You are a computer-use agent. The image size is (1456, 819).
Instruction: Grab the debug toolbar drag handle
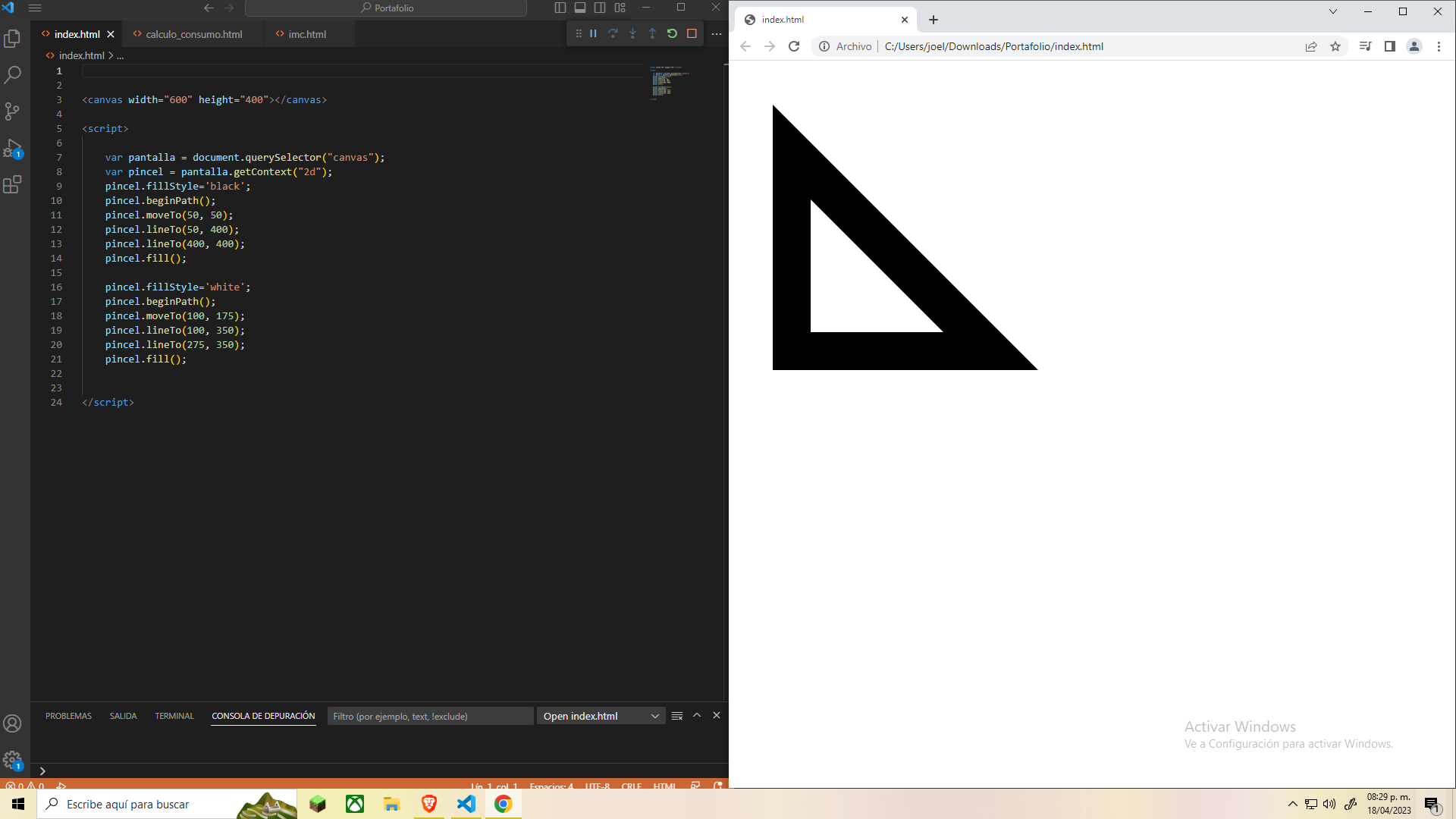tap(579, 33)
